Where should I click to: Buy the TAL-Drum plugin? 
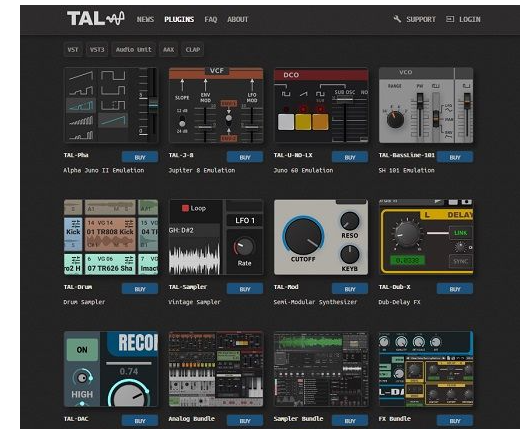(x=140, y=289)
